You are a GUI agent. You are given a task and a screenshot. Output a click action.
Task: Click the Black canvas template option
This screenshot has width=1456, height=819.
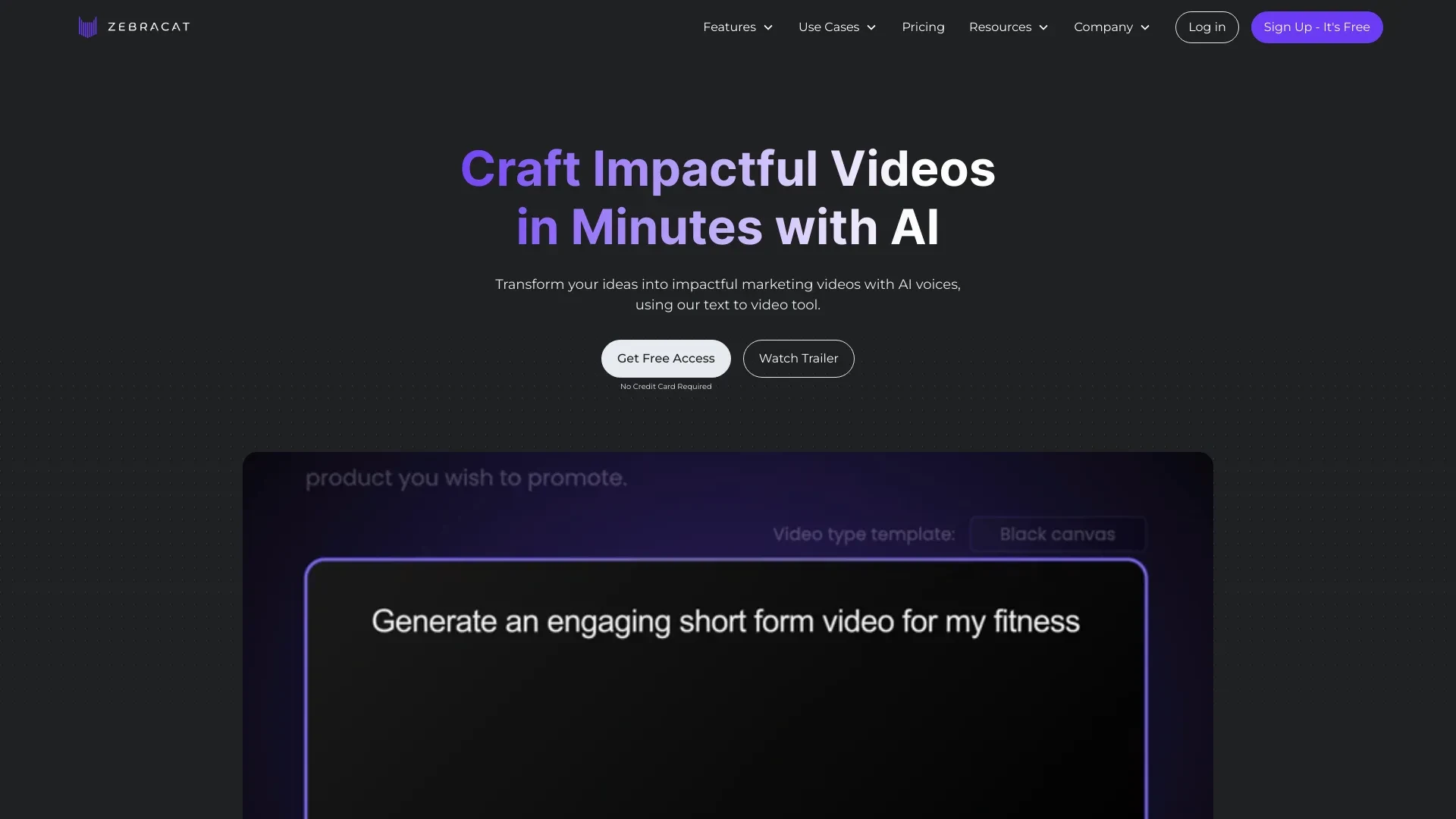[1057, 534]
